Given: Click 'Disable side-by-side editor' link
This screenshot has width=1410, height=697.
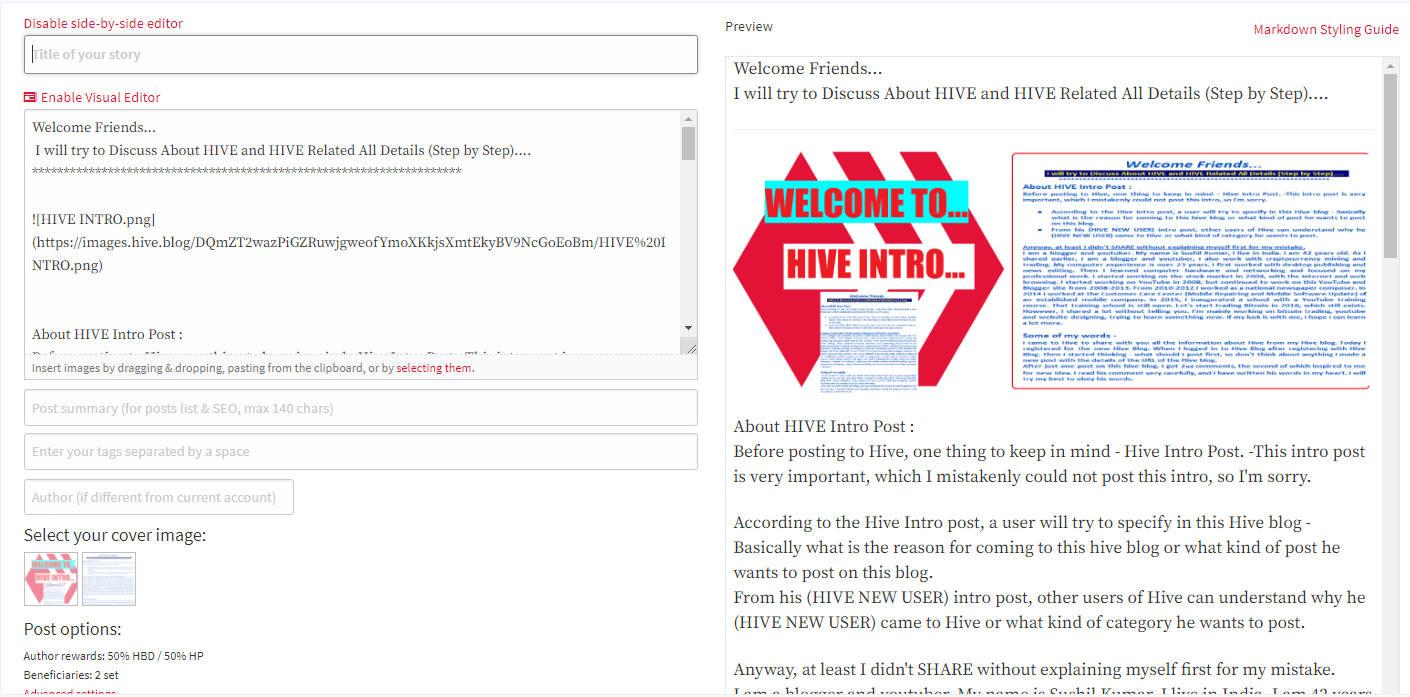Looking at the screenshot, I should coord(103,23).
